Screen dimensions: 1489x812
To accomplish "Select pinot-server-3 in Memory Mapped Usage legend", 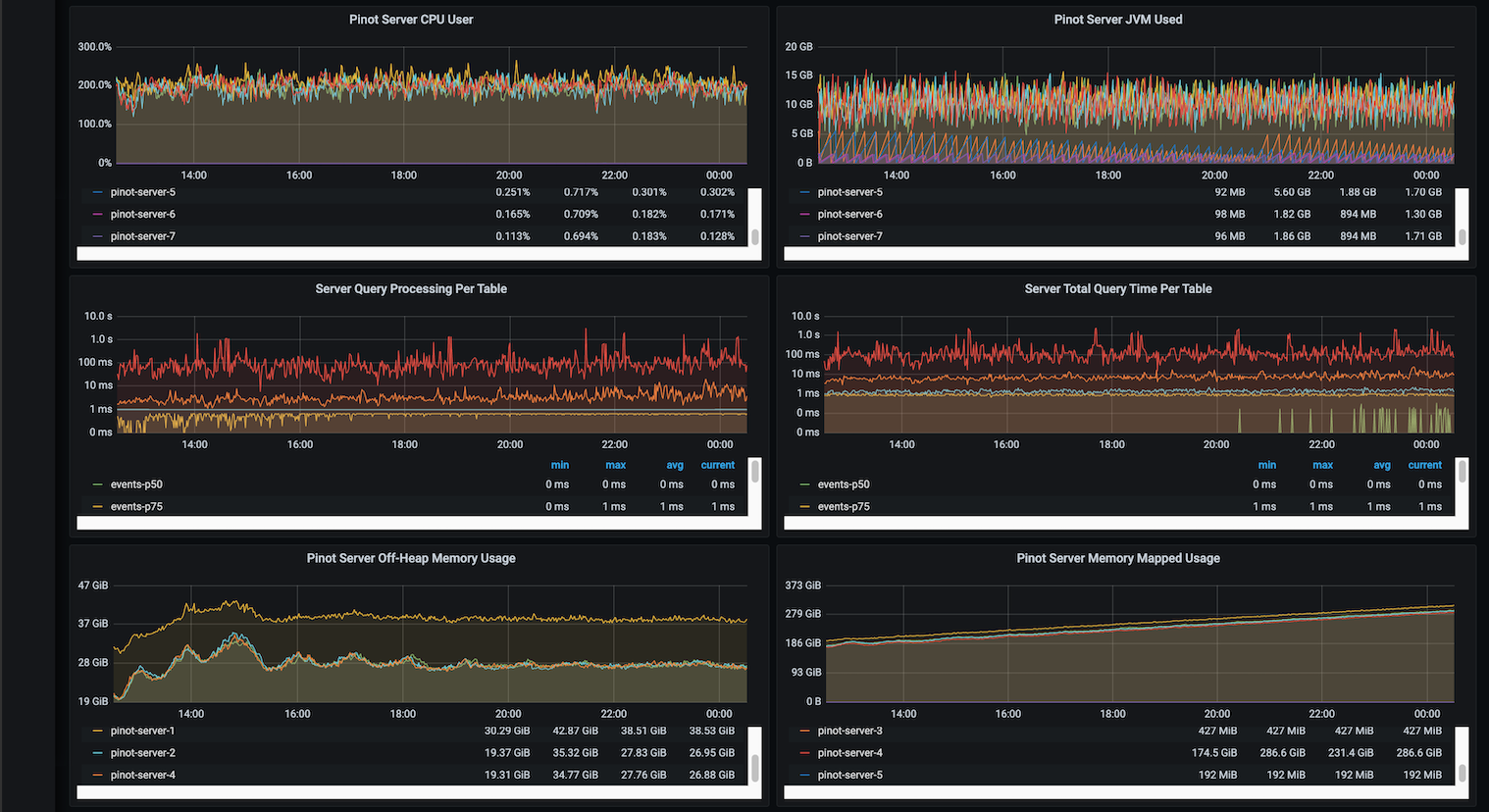I will (849, 731).
